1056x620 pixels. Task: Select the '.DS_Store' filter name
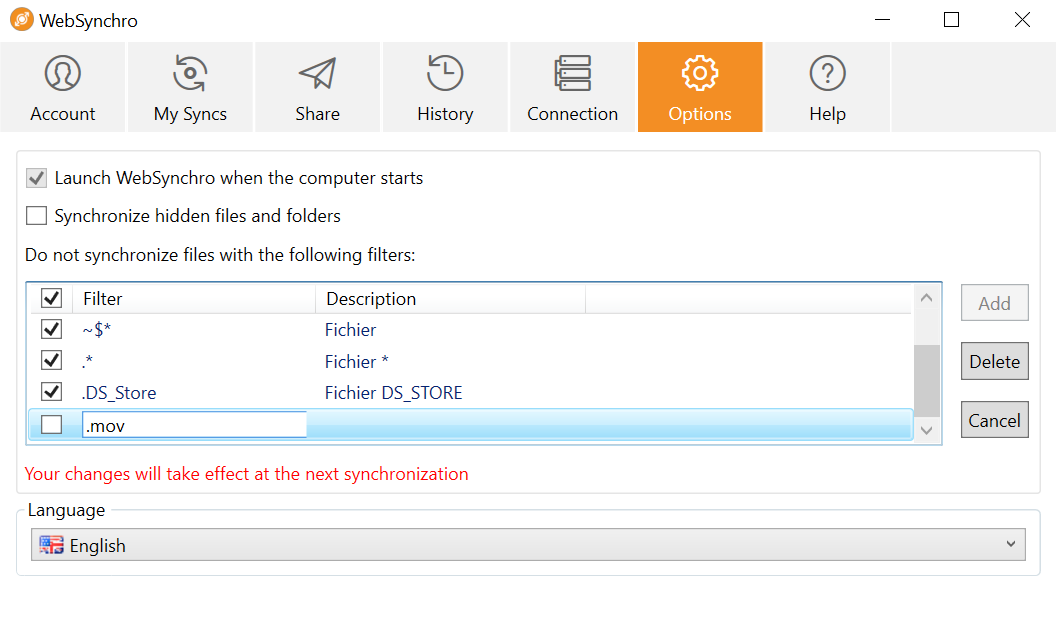click(119, 392)
